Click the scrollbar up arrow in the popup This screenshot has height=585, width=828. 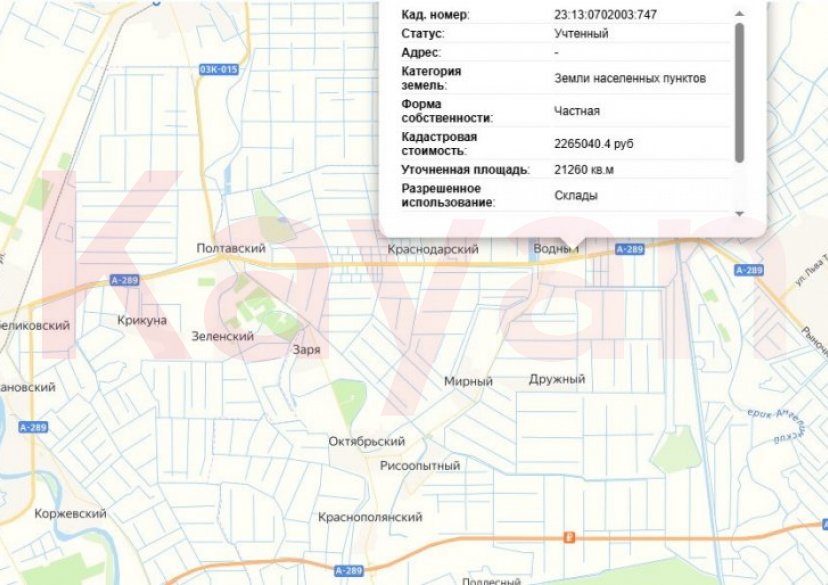click(x=738, y=12)
